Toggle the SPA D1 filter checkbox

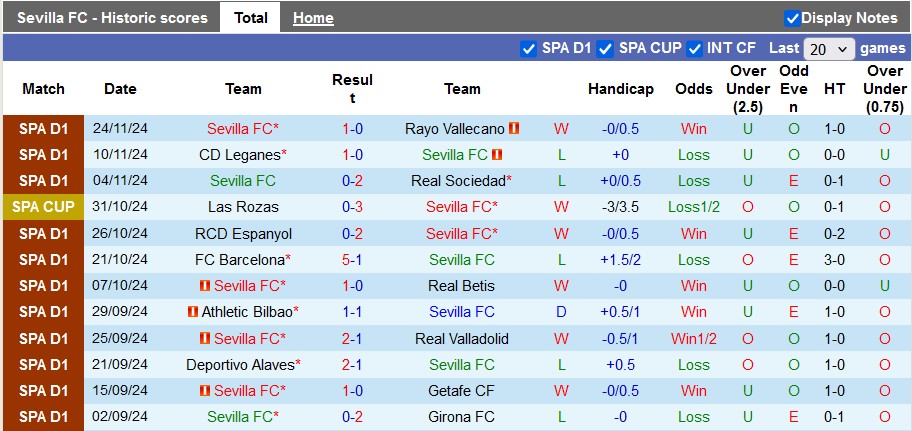click(x=528, y=48)
